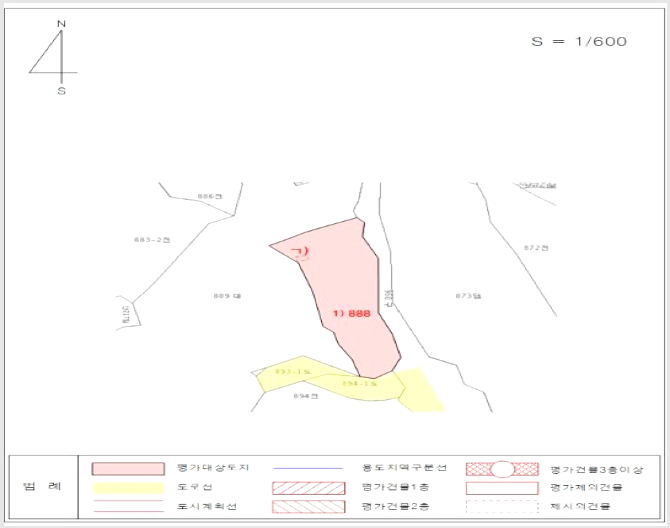Click parcel label 886전
The image size is (670, 528).
click(210, 197)
